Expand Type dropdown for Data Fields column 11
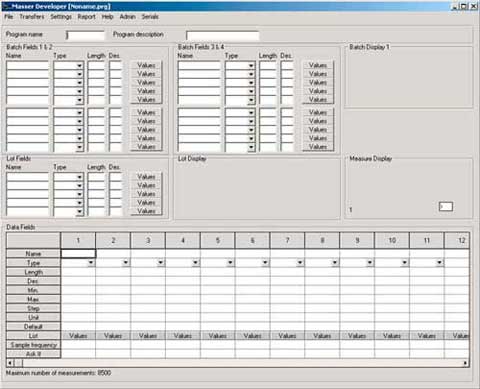Screen dimensions: 480x389 click(439, 263)
